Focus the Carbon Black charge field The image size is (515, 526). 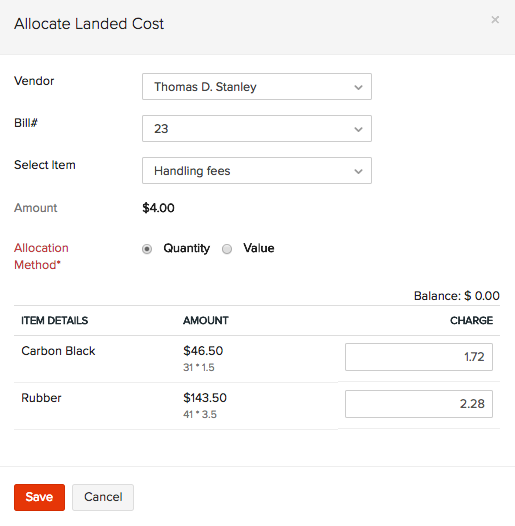(x=419, y=357)
